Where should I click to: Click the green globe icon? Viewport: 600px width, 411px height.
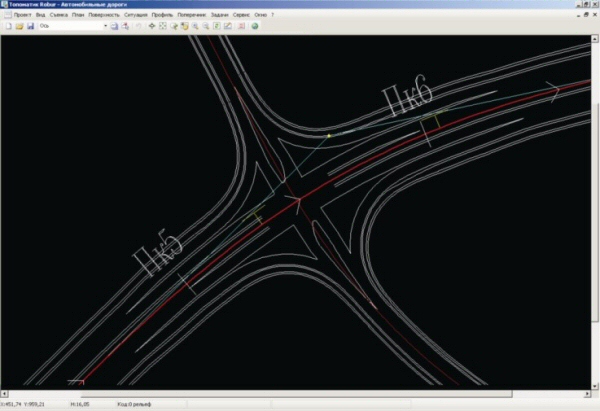(x=255, y=26)
